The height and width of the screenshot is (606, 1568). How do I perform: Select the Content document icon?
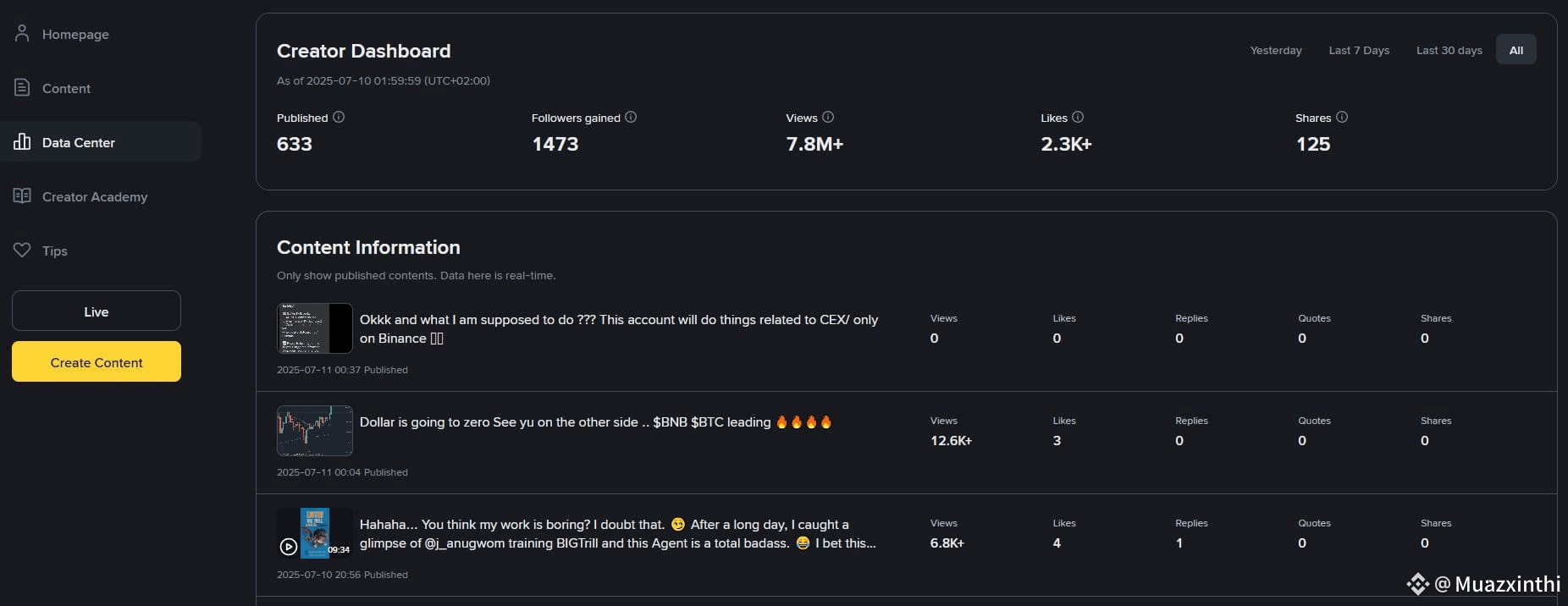[x=23, y=88]
